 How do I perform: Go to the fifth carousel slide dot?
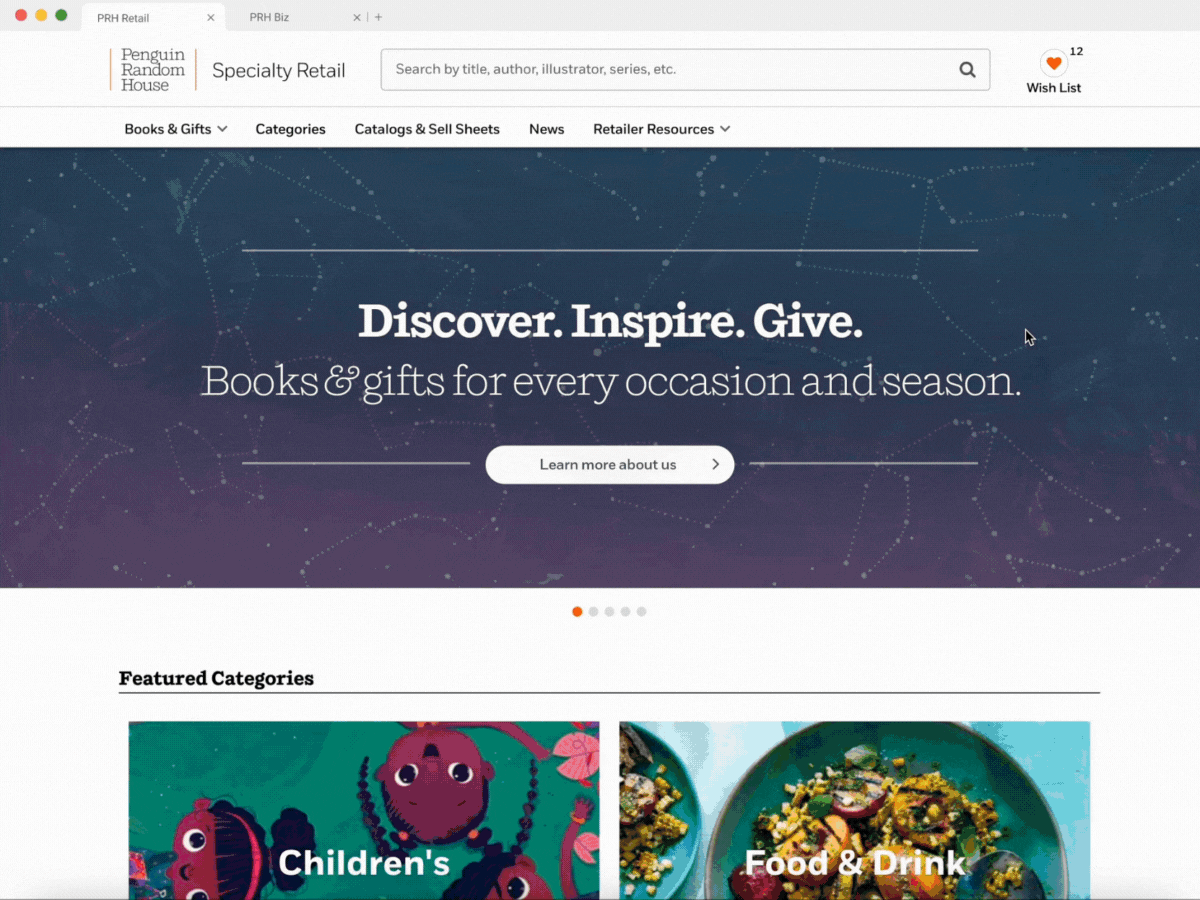coord(641,612)
